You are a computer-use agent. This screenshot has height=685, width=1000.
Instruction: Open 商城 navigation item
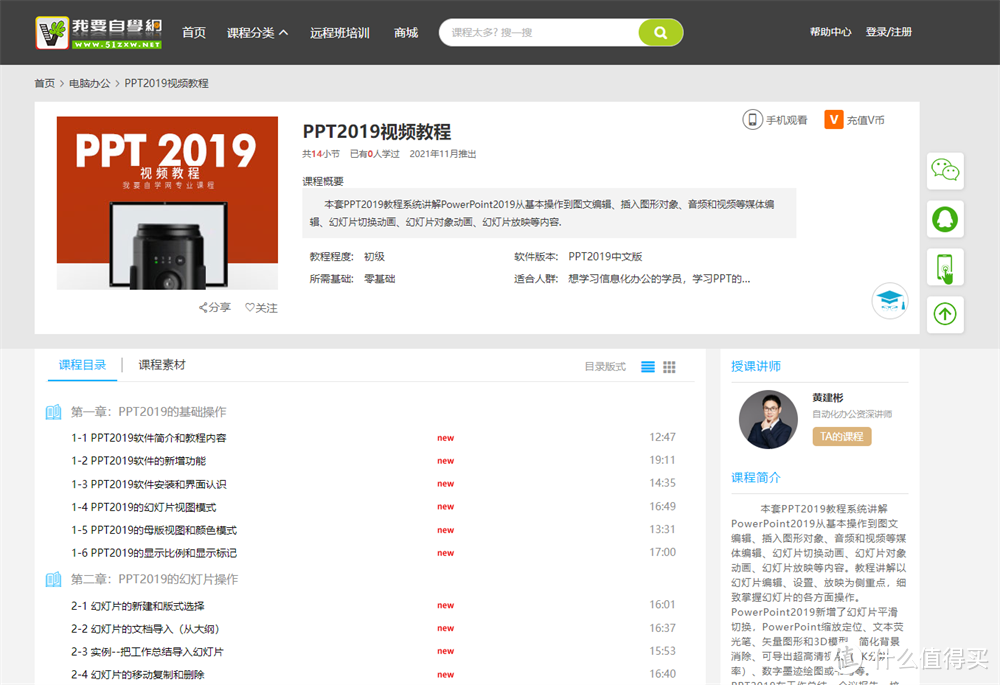click(406, 33)
